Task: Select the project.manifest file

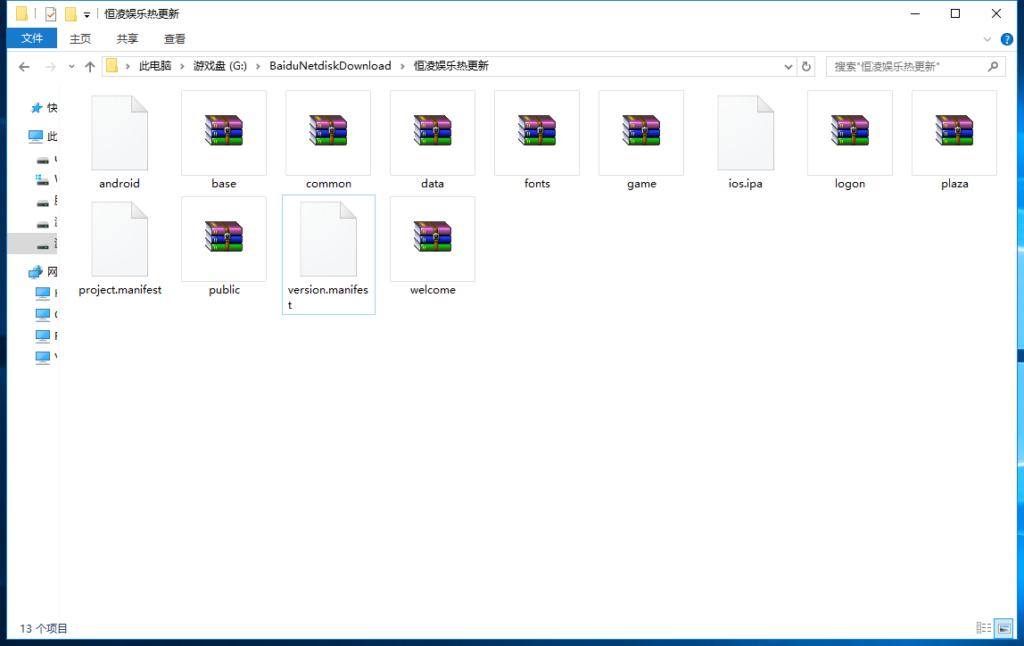Action: 120,238
